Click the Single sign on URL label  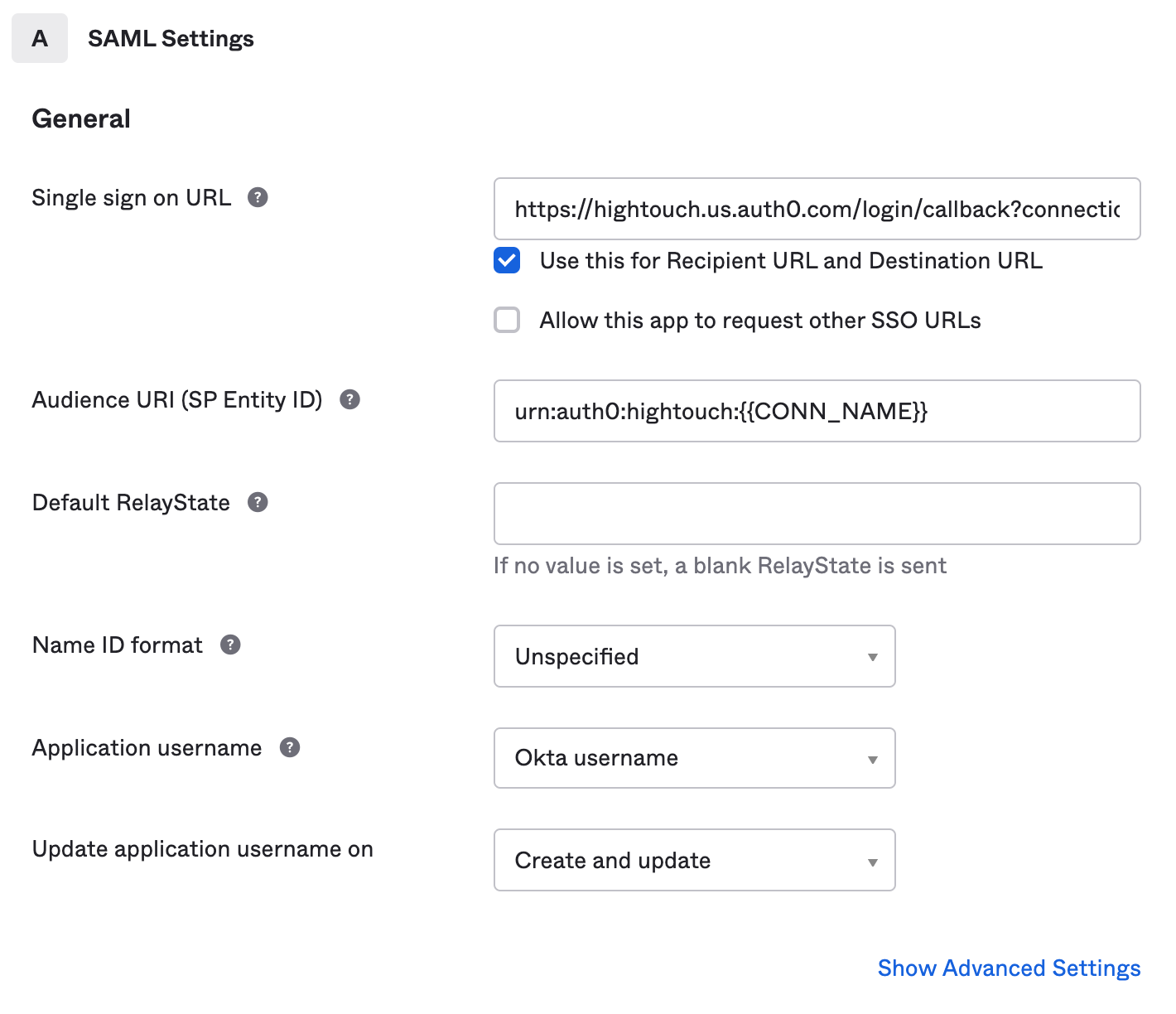click(x=132, y=198)
